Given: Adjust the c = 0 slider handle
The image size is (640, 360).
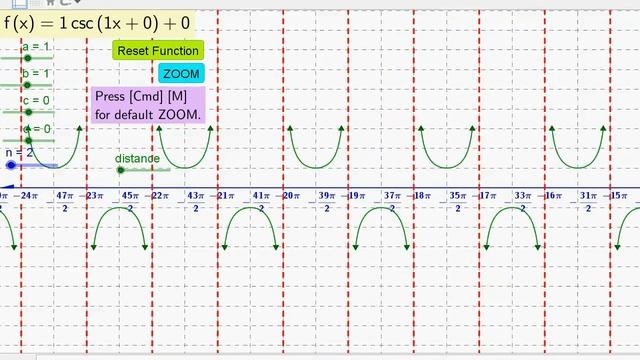Looking at the screenshot, I should pos(29,112).
